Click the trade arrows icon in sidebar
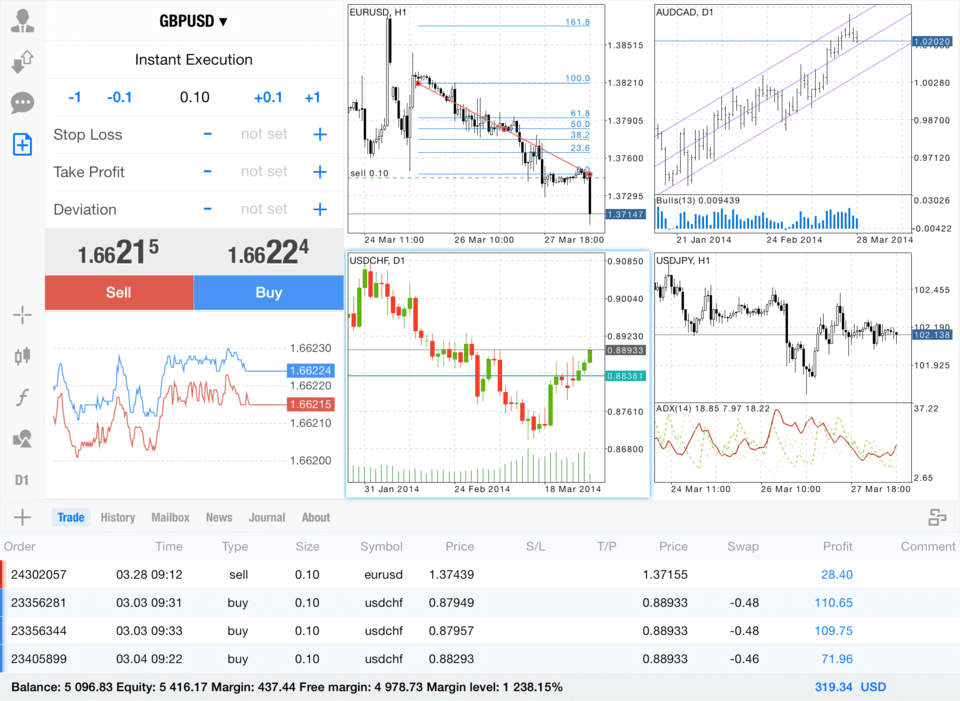 click(x=22, y=62)
